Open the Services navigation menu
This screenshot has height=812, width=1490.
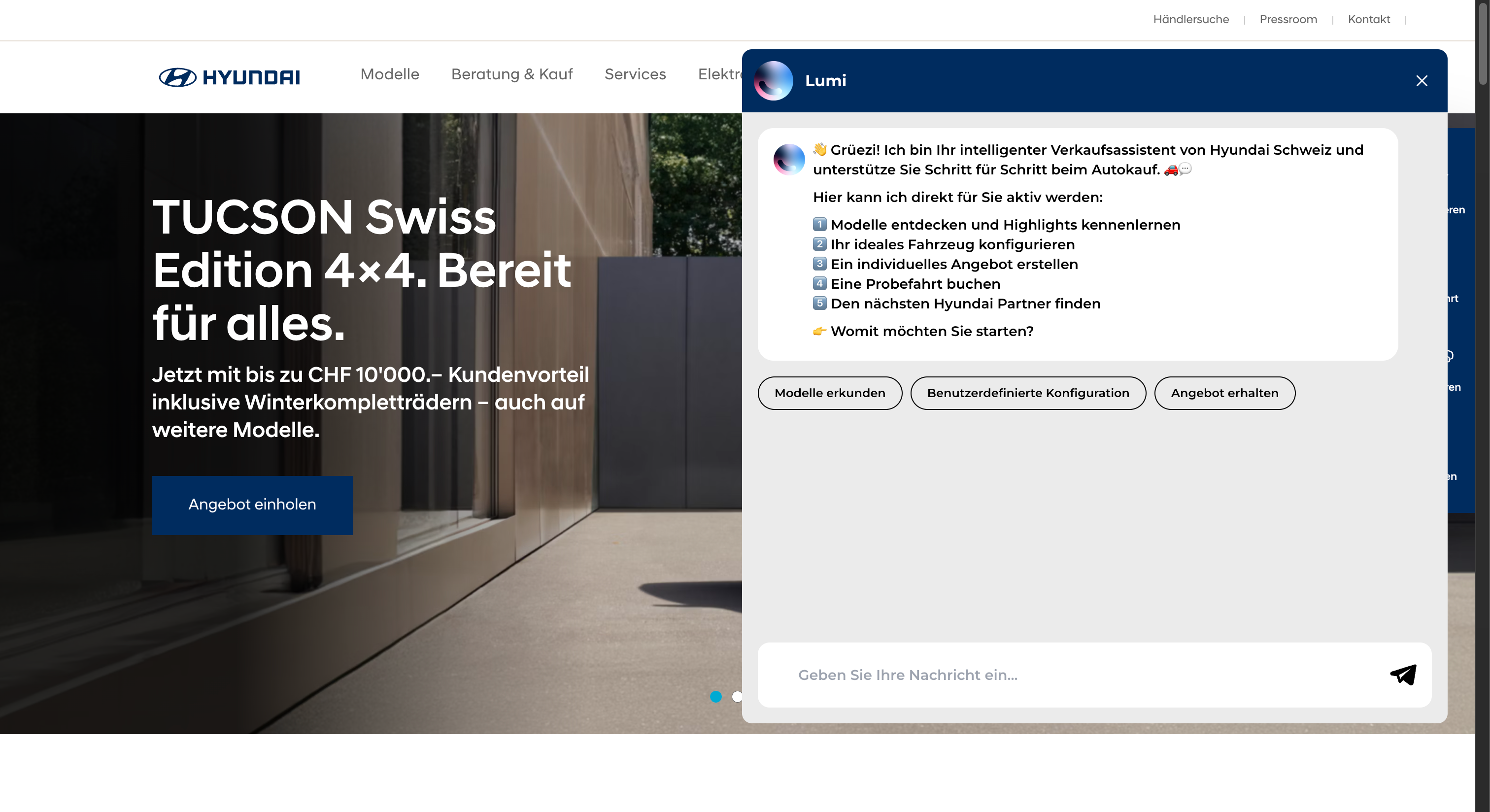(635, 74)
